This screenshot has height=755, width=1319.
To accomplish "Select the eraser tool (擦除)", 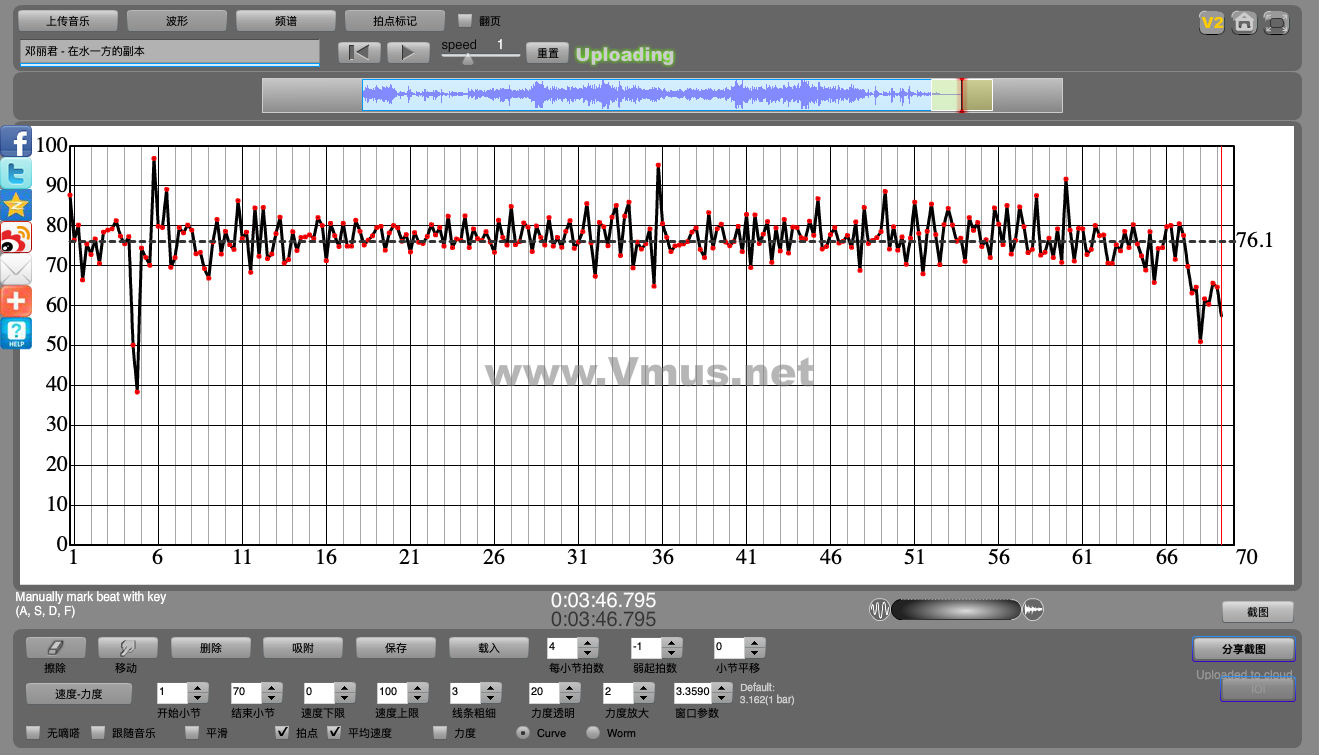I will 55,648.
